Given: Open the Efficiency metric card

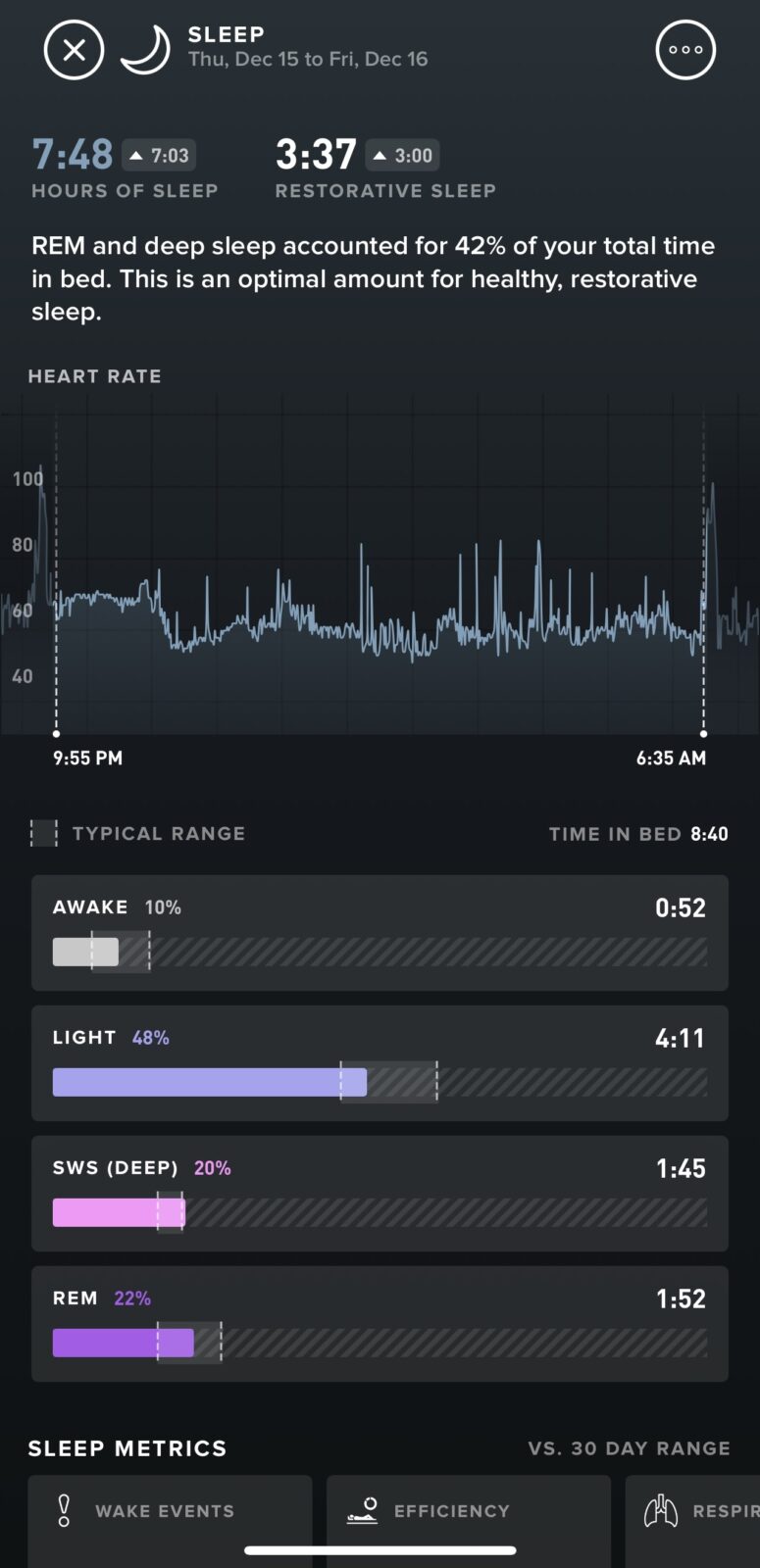Looking at the screenshot, I should point(469,1522).
